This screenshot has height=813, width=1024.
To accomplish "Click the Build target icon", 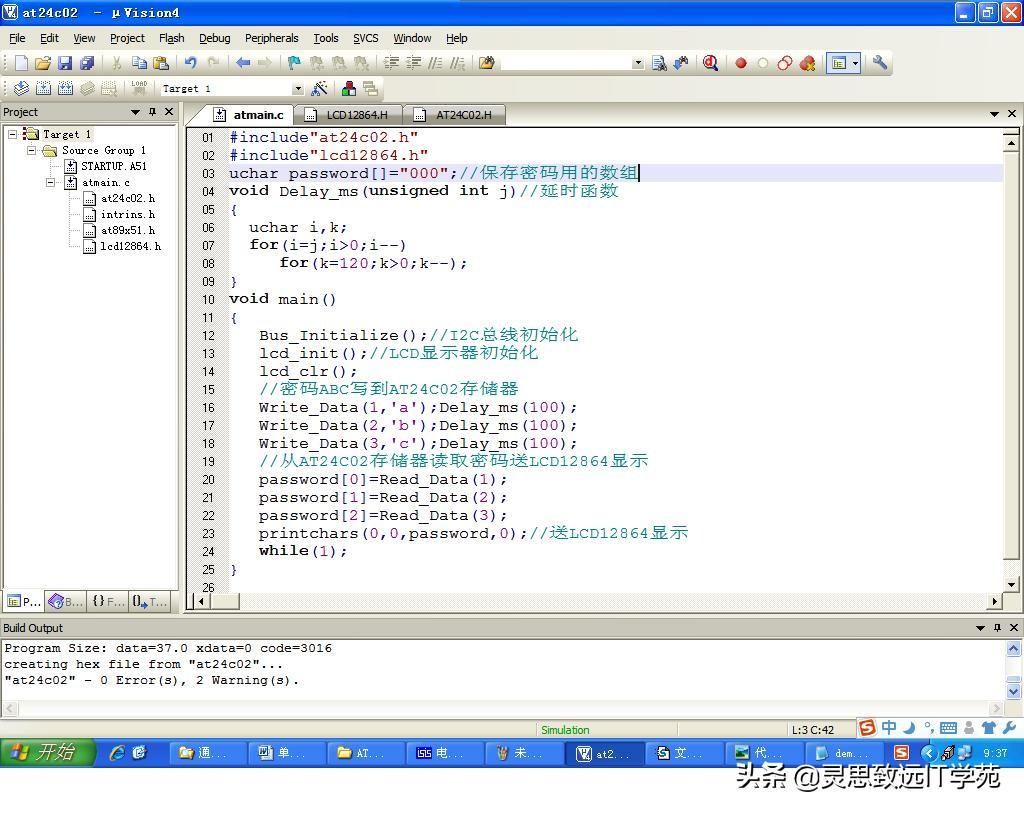I will (43, 89).
